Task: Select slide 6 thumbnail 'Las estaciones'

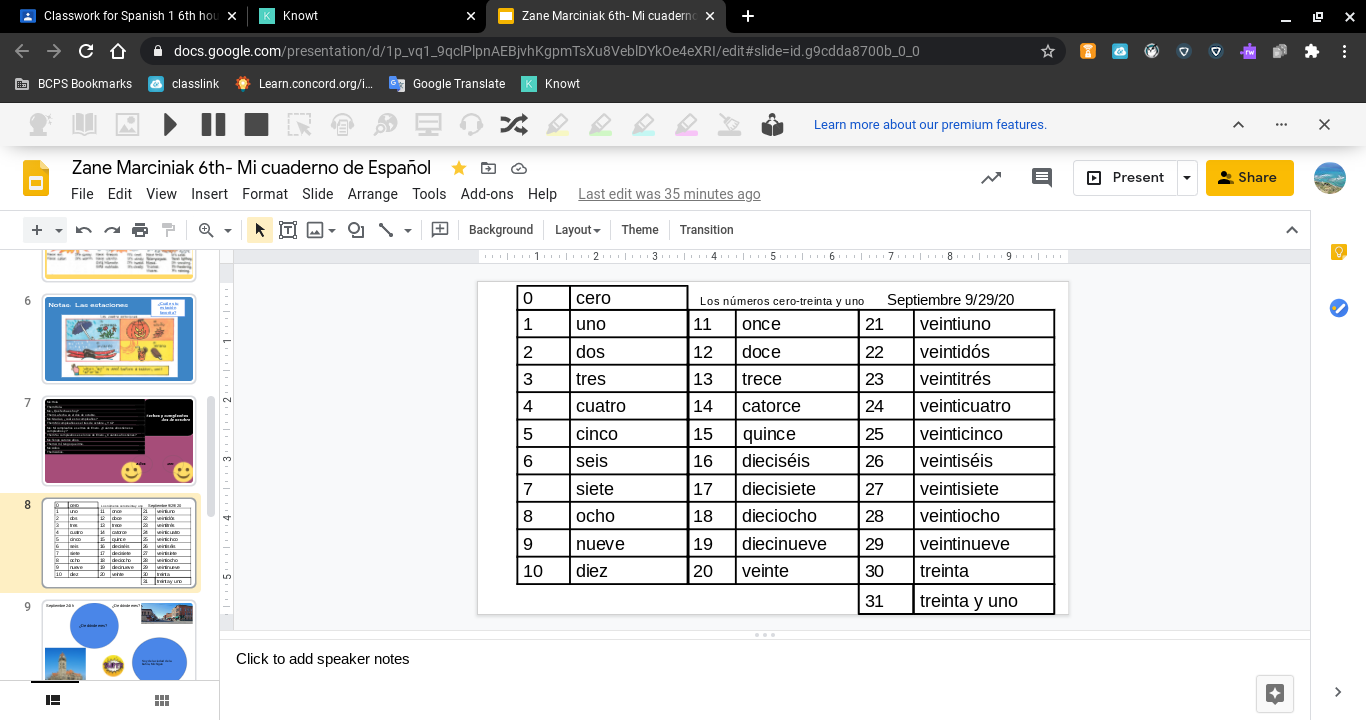Action: (x=119, y=339)
